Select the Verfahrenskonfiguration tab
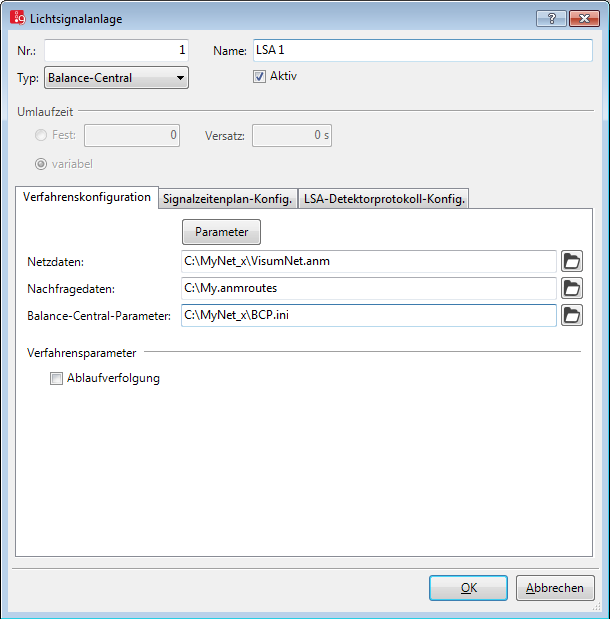610x619 pixels. point(87,198)
